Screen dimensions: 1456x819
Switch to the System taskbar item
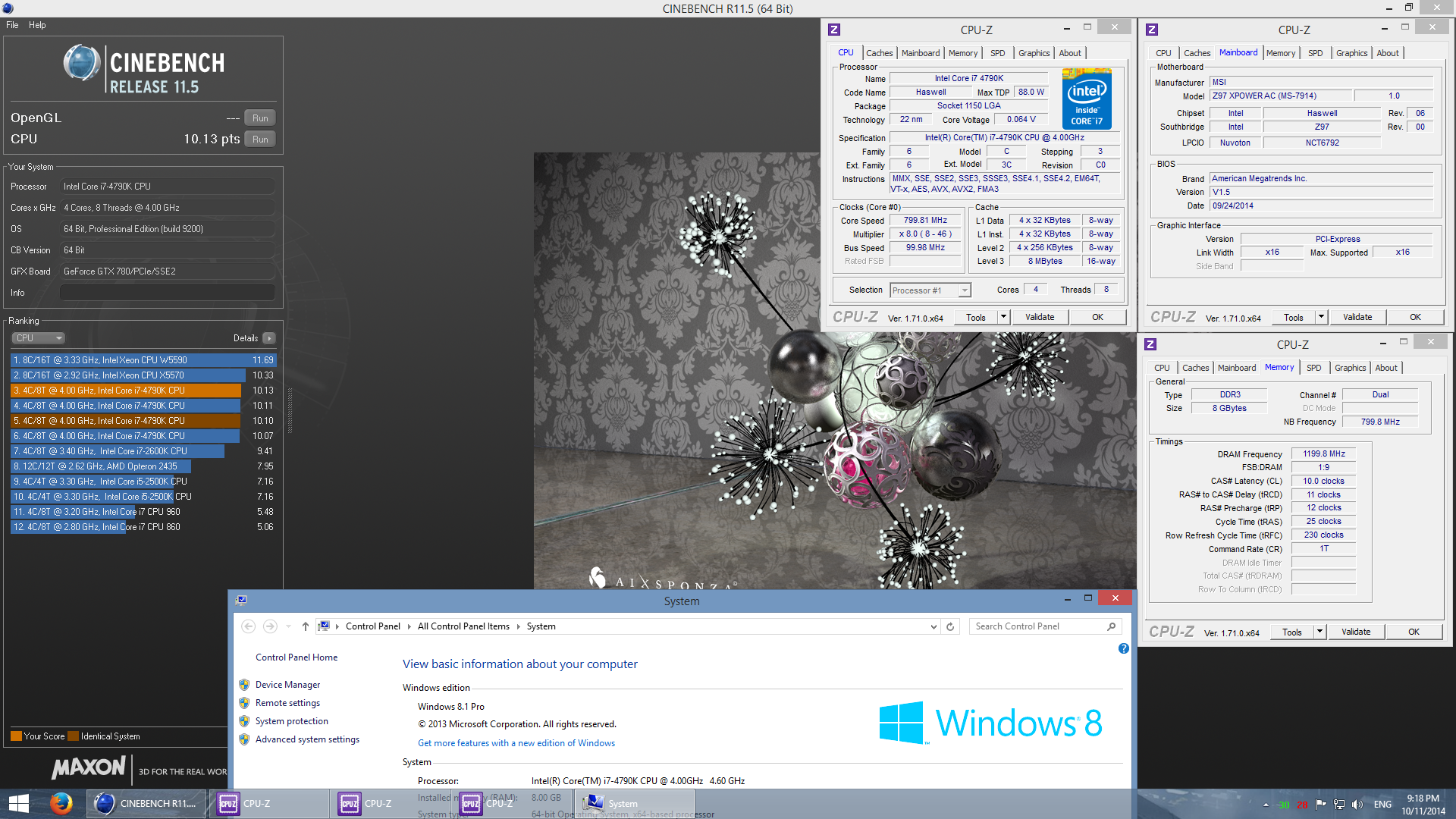pyautogui.click(x=634, y=804)
